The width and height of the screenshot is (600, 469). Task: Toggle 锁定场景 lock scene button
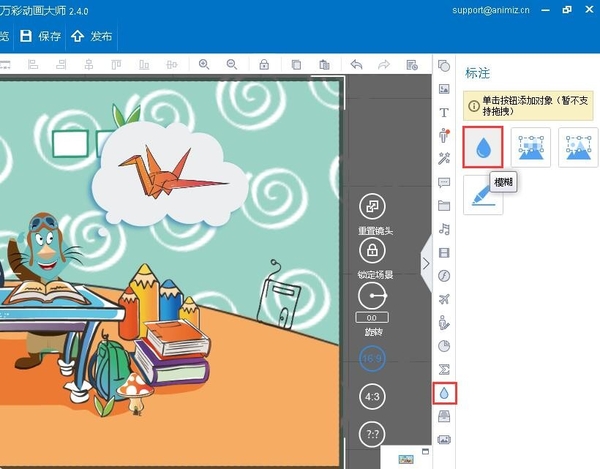click(372, 250)
